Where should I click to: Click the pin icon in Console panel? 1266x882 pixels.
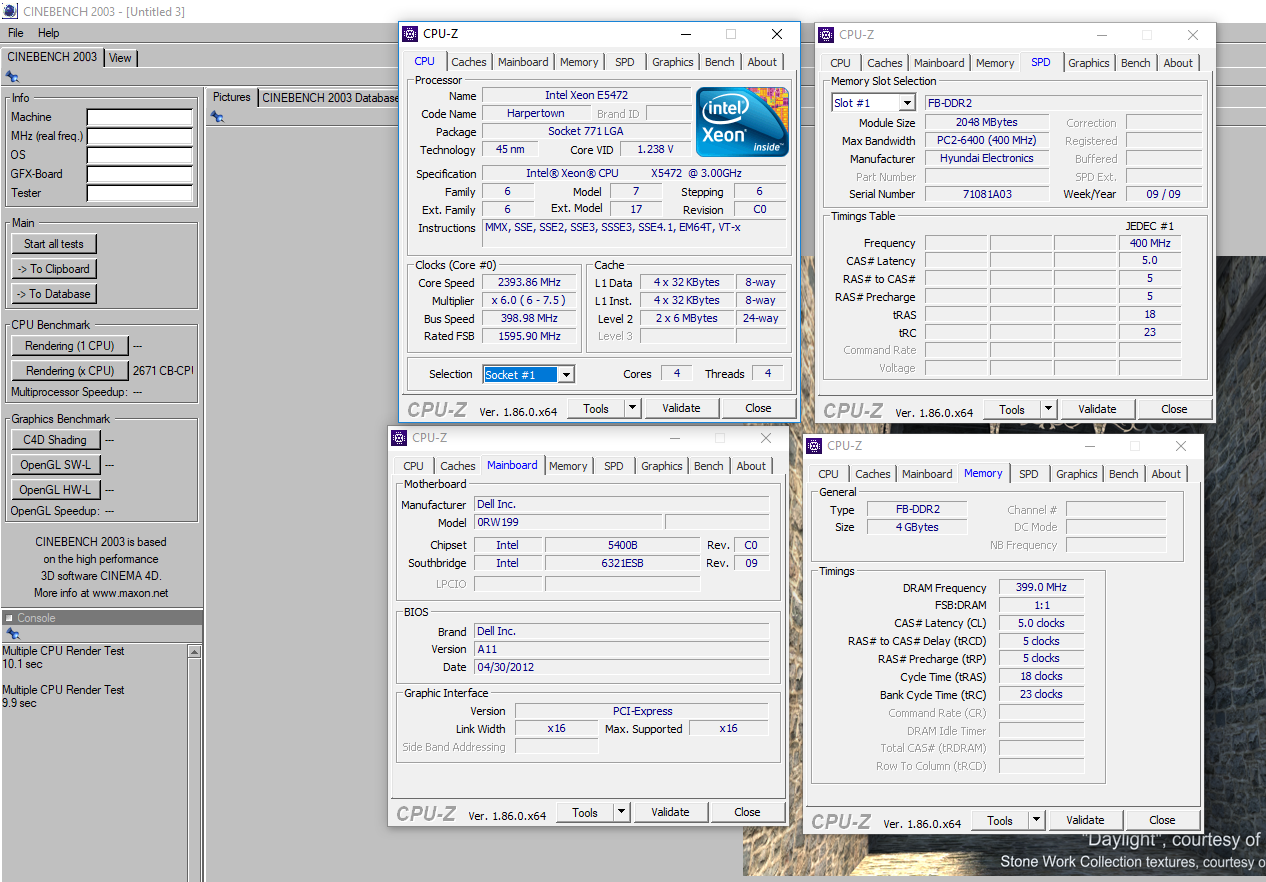point(12,634)
